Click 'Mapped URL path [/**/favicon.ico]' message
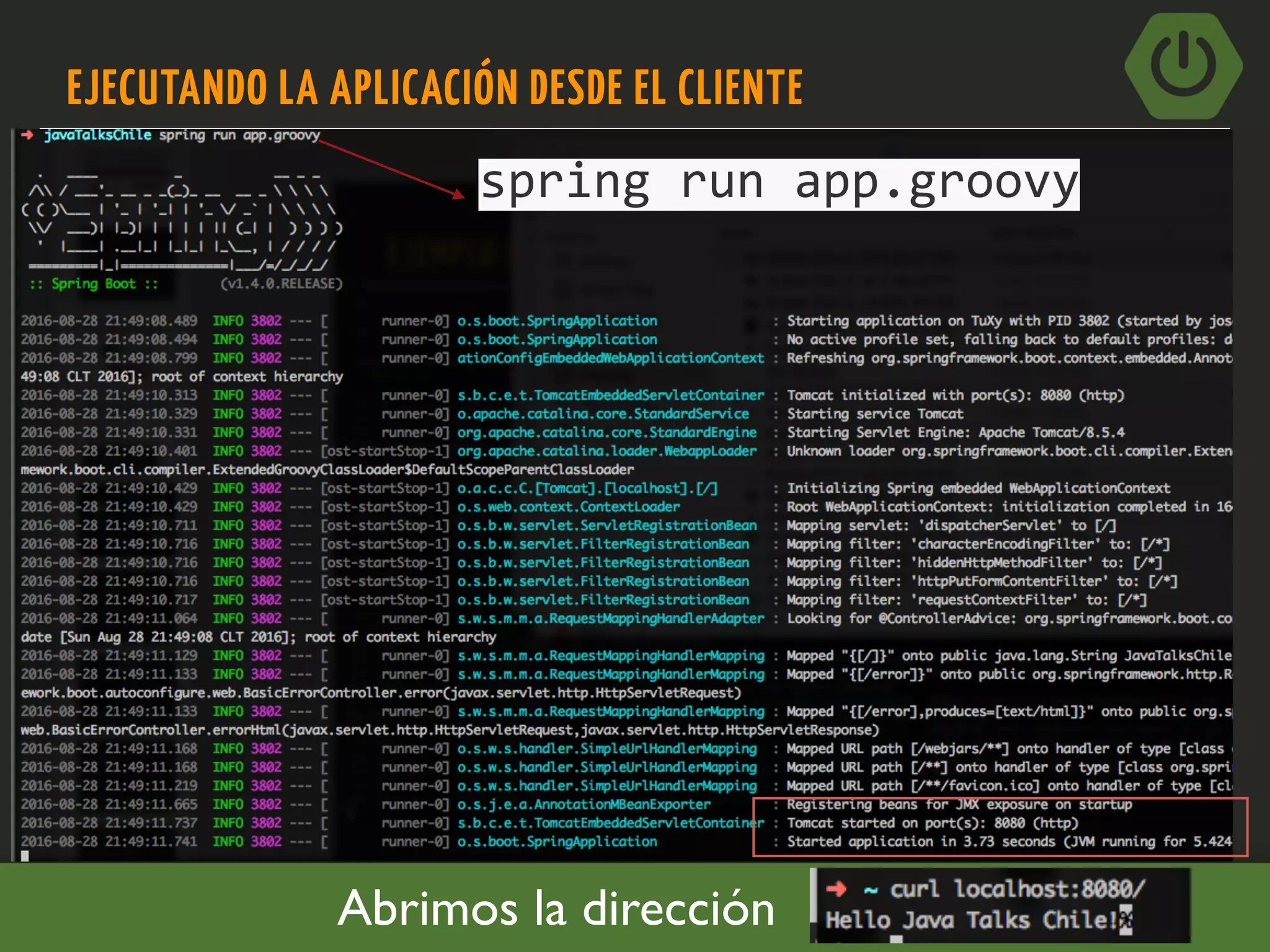This screenshot has width=1270, height=952. coord(1010,786)
